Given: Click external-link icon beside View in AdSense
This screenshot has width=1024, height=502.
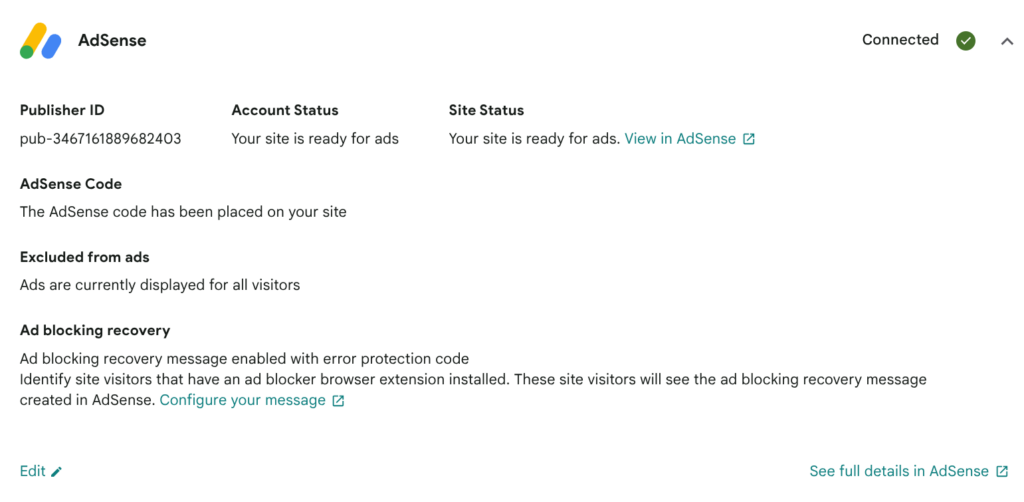Looking at the screenshot, I should click(749, 139).
